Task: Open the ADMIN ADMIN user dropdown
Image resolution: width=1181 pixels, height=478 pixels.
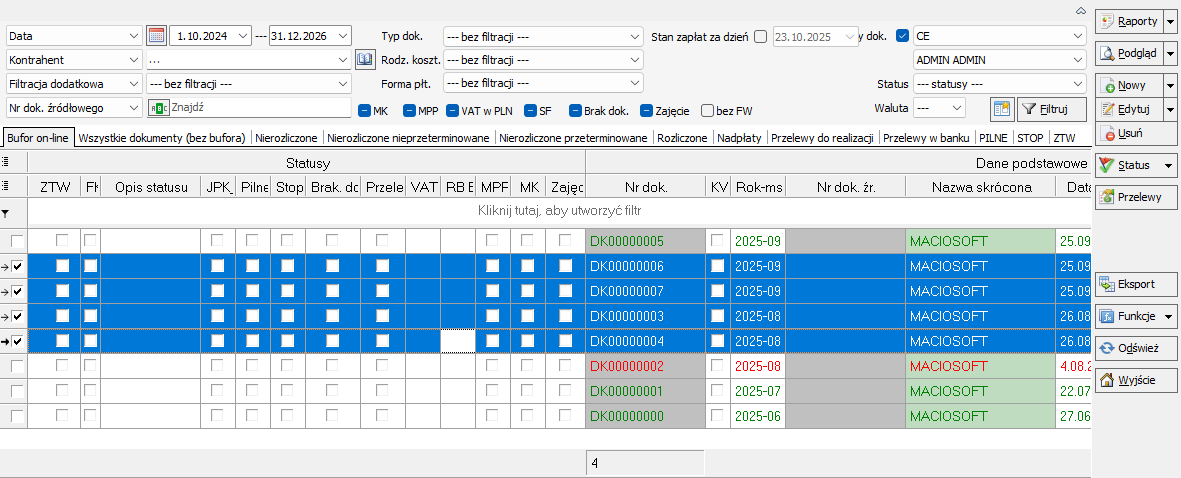Action: [999, 59]
